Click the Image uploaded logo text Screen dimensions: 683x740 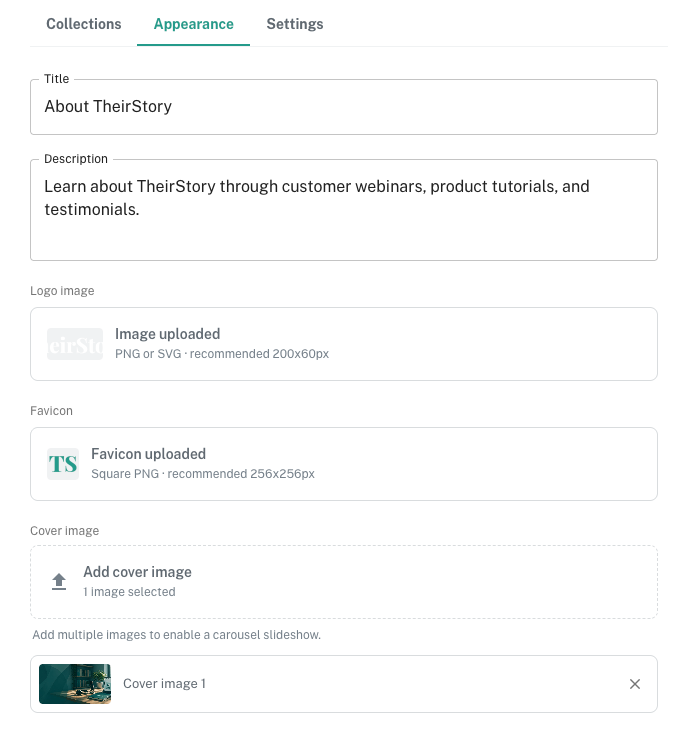click(x=168, y=334)
